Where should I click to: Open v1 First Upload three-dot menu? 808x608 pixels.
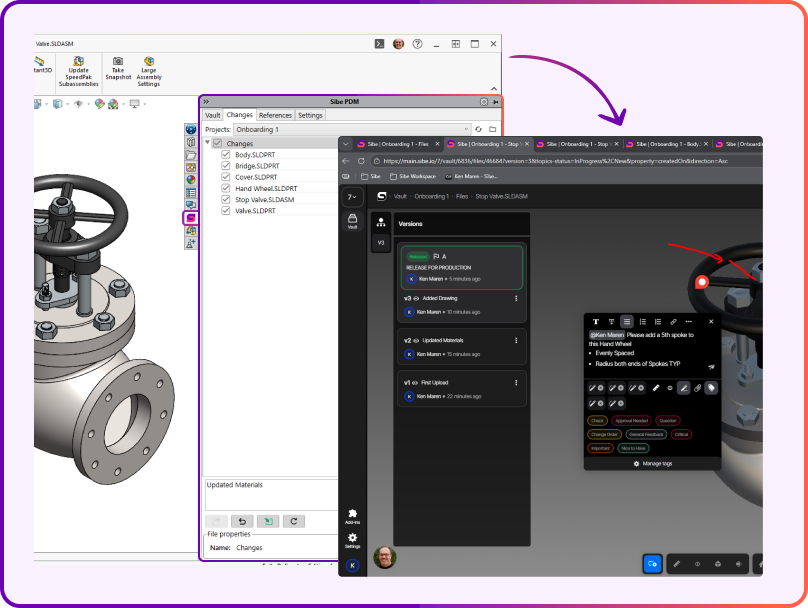pos(516,383)
